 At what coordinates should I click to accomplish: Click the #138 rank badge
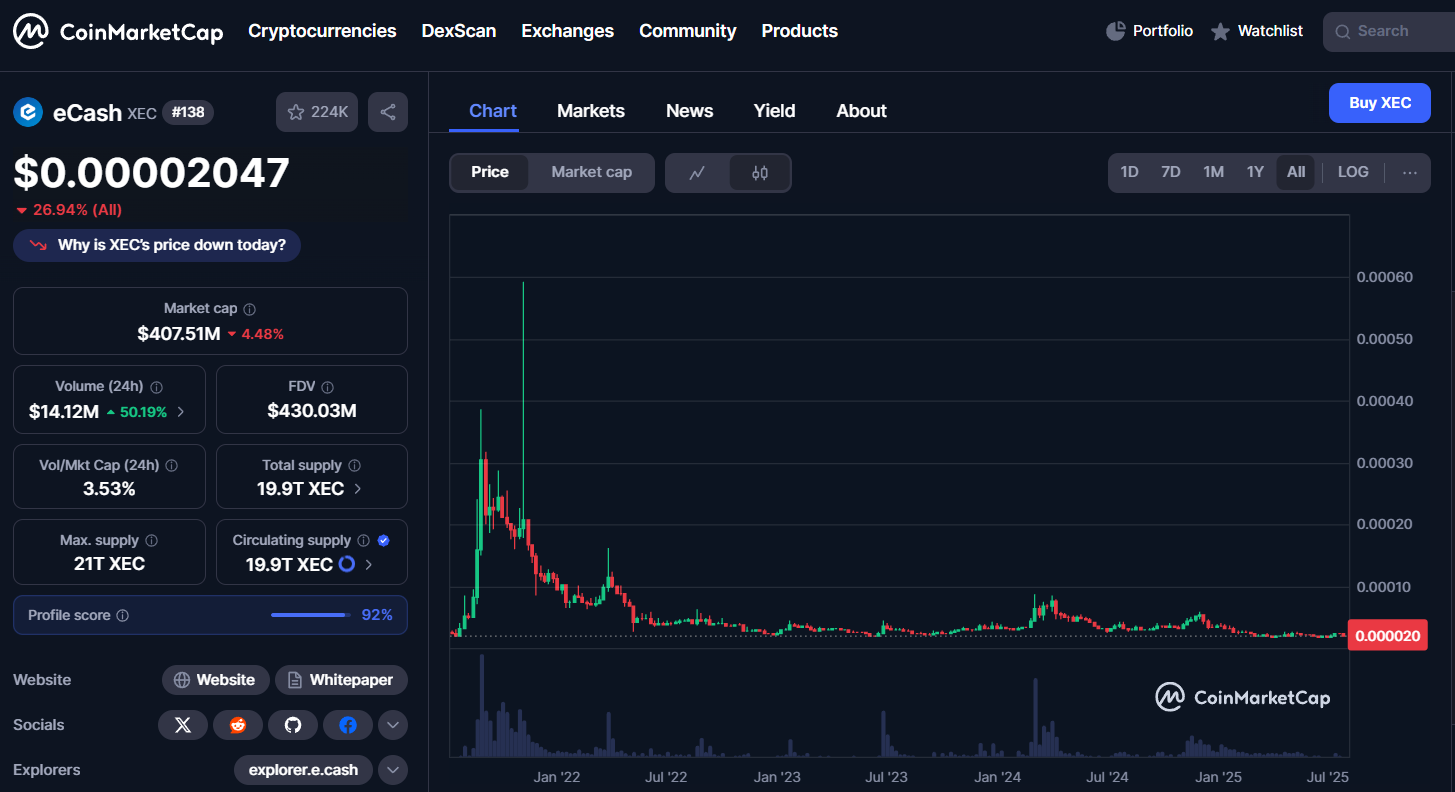[x=188, y=112]
